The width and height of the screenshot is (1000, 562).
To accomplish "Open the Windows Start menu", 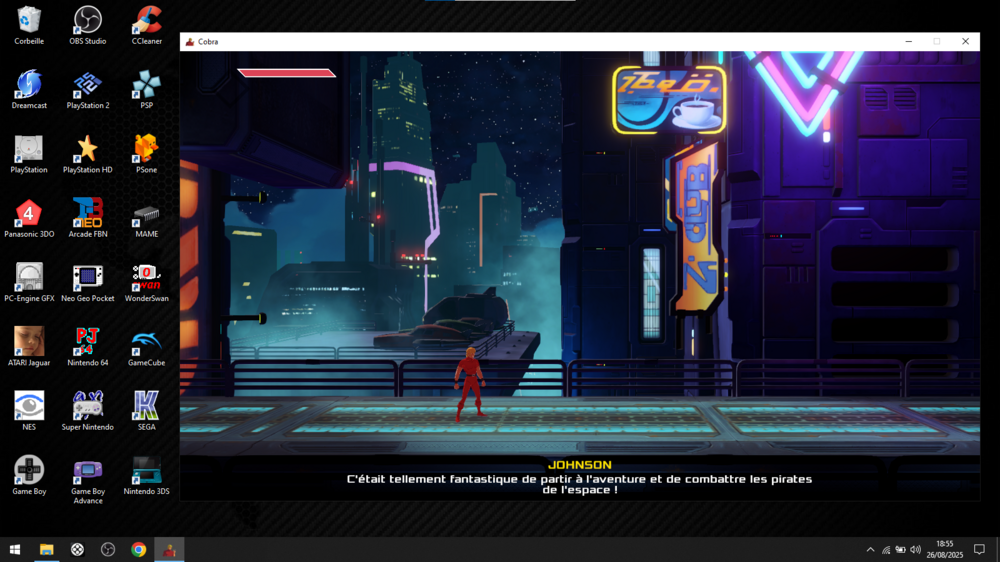I will (15, 550).
